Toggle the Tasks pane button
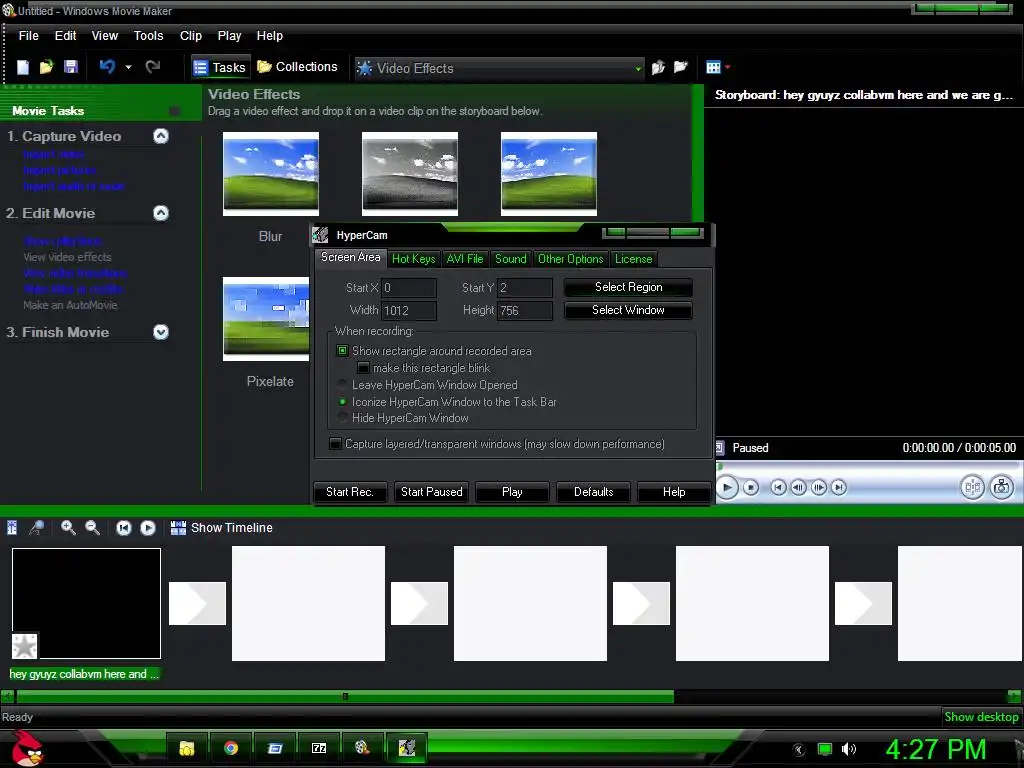The height and width of the screenshot is (768, 1024). [x=221, y=67]
